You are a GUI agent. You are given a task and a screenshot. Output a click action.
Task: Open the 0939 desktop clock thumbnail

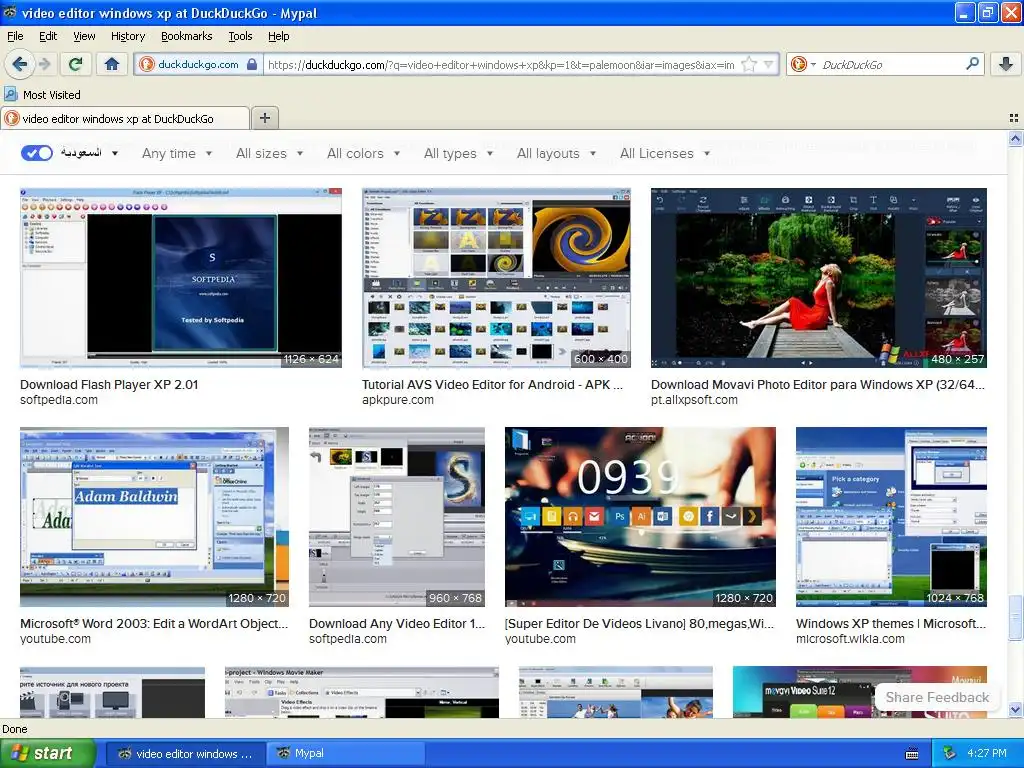640,517
